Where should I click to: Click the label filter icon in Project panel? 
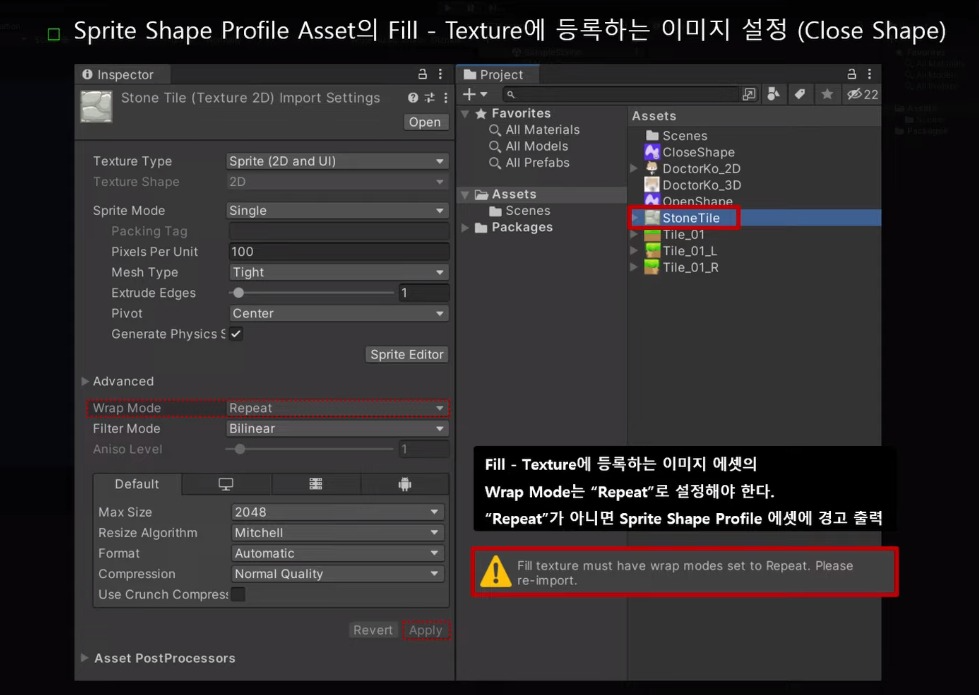(x=801, y=93)
